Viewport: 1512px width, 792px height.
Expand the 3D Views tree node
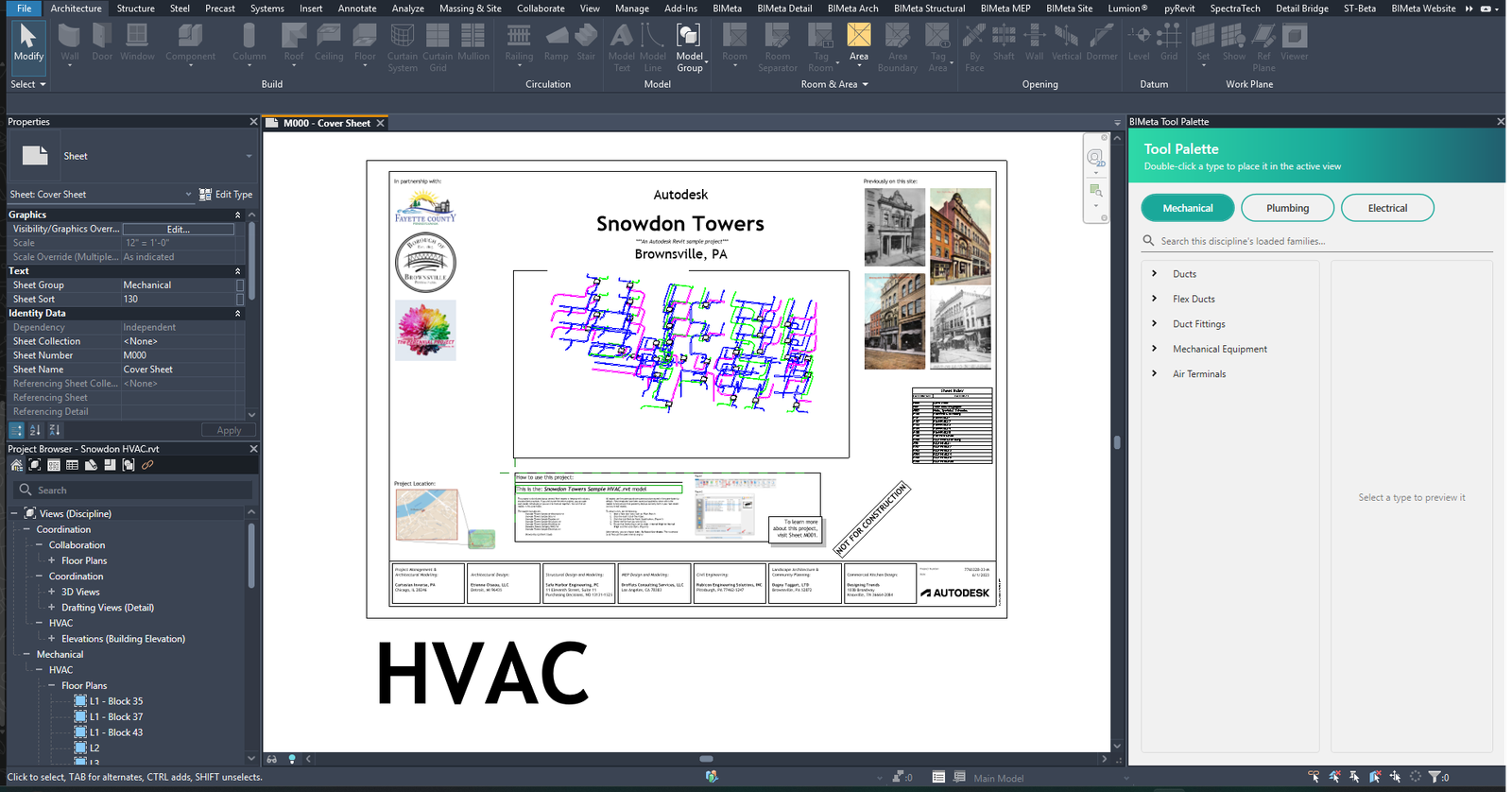(52, 592)
